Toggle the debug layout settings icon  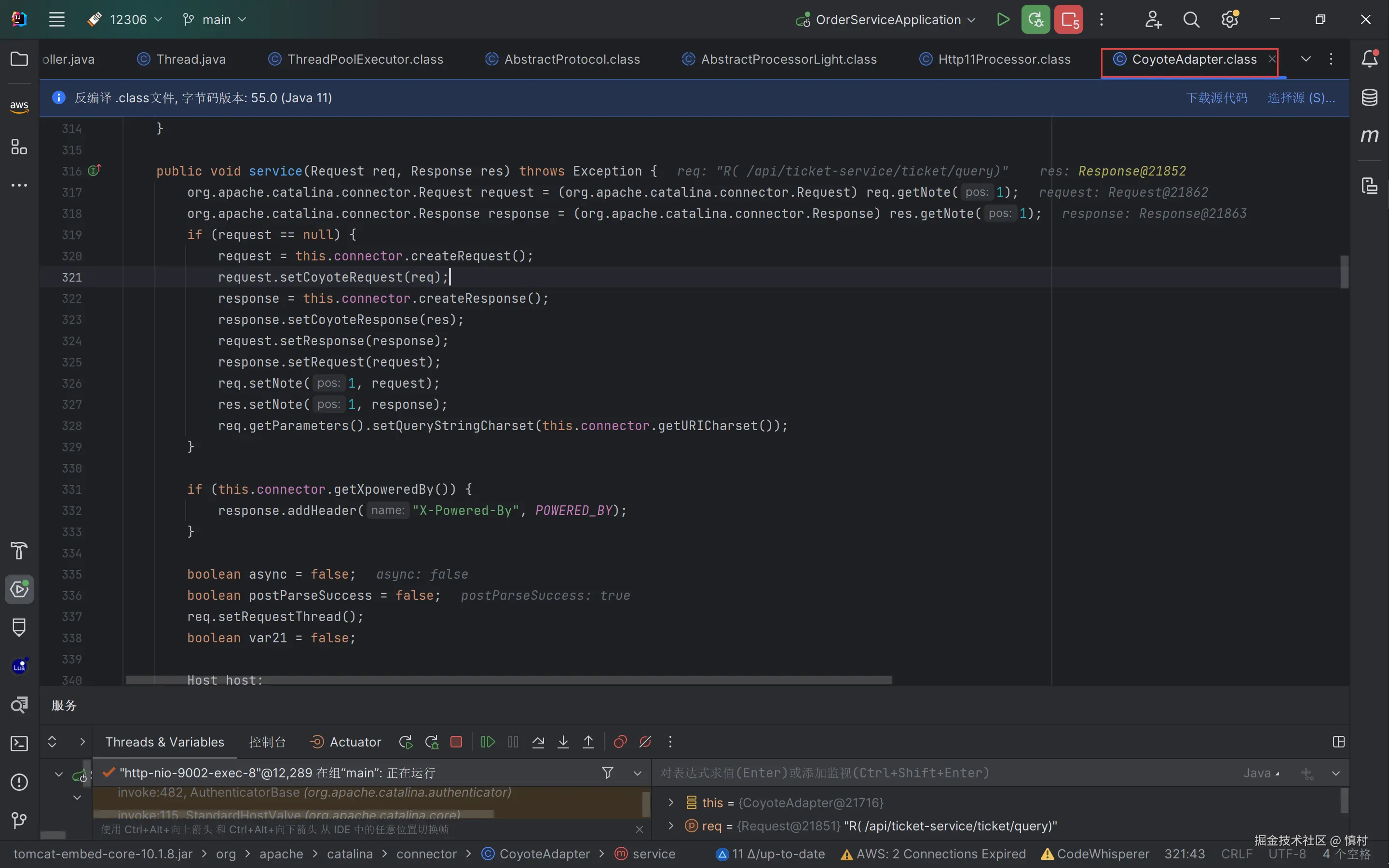coord(1338,742)
